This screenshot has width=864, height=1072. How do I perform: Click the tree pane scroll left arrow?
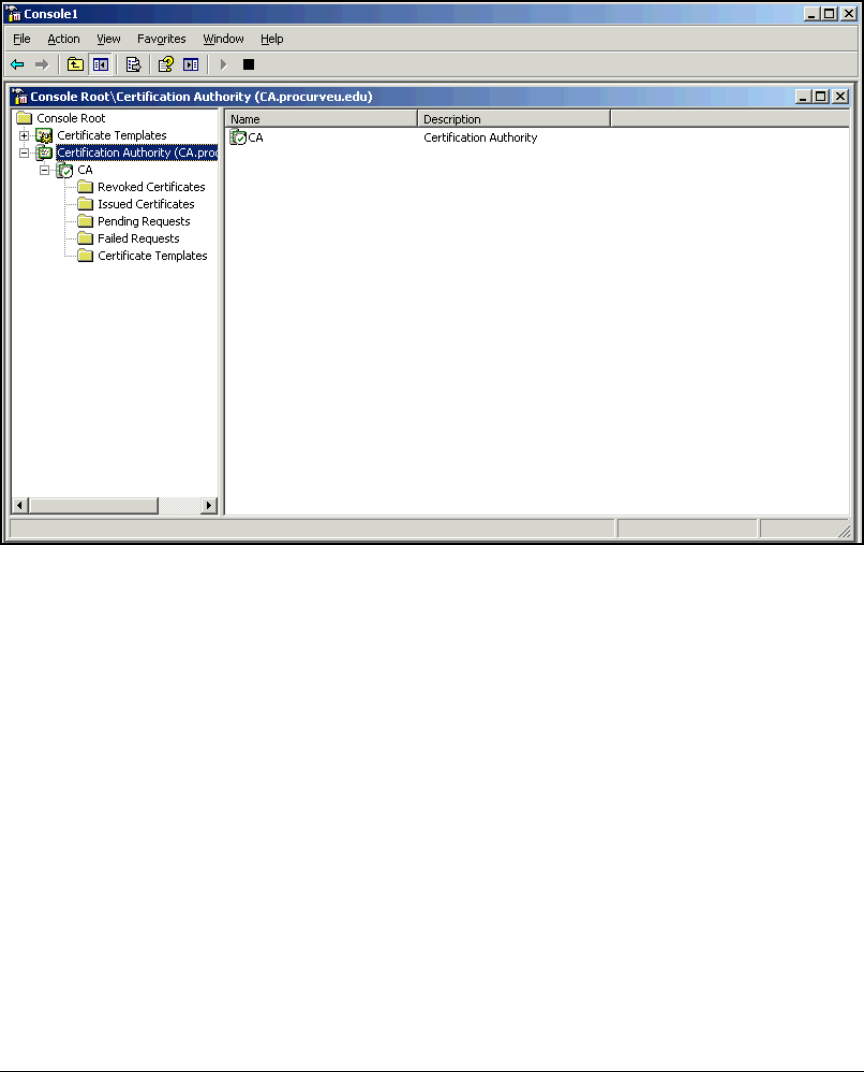pos(20,505)
